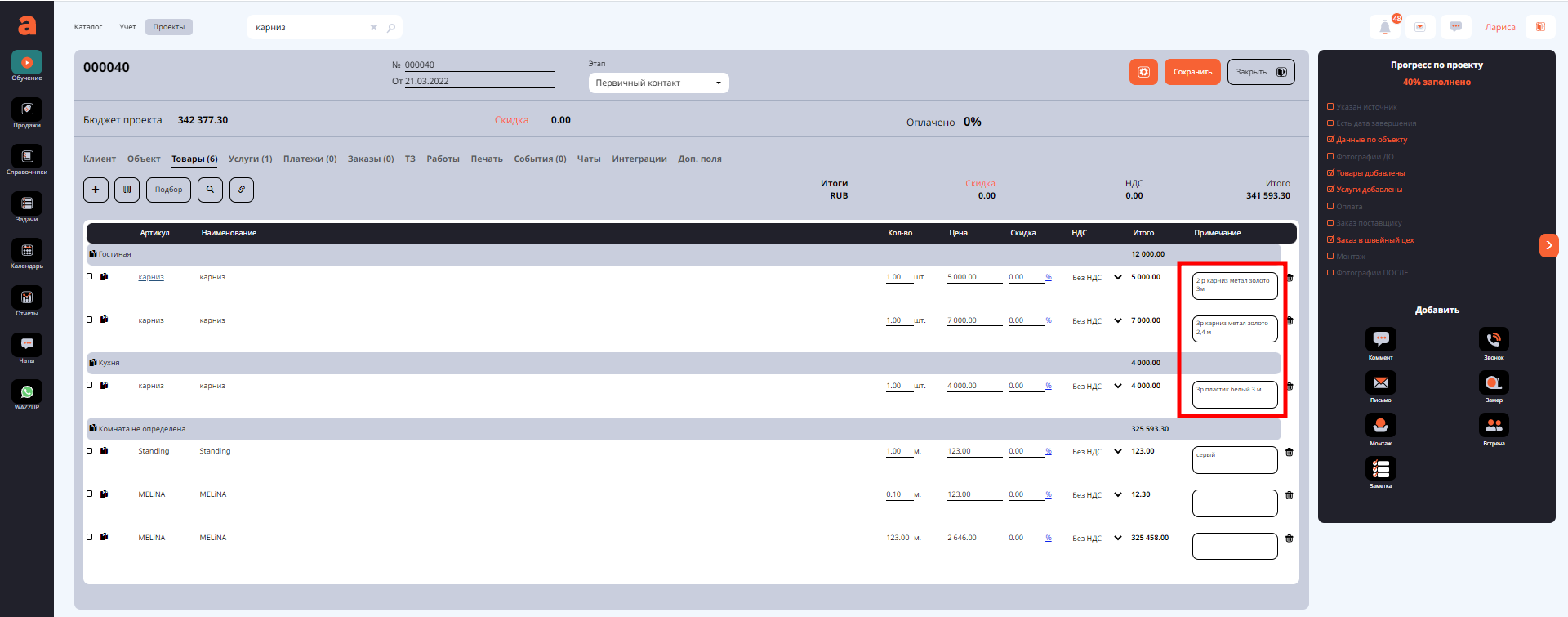The image size is (1568, 617).
Task: Open the Этап 'Первичный контакт' dropdown
Action: (x=658, y=83)
